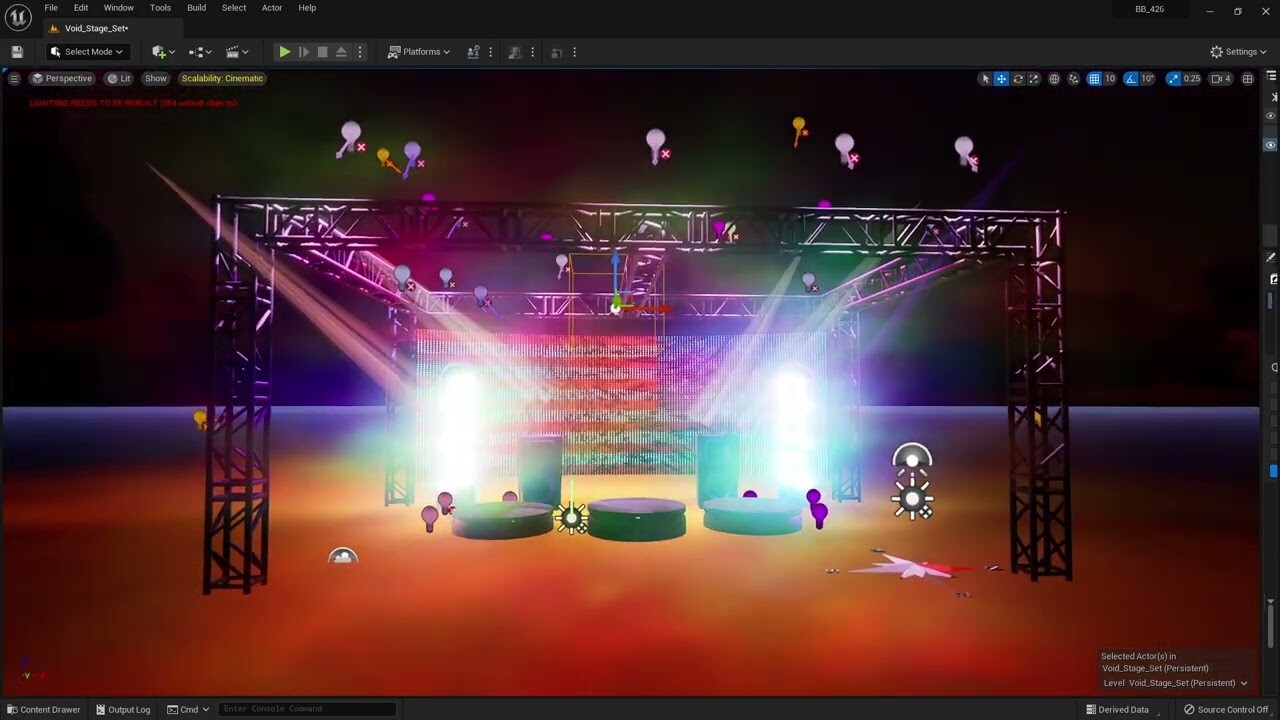
Task: Toggle the scale snapping icon
Action: [1173, 79]
